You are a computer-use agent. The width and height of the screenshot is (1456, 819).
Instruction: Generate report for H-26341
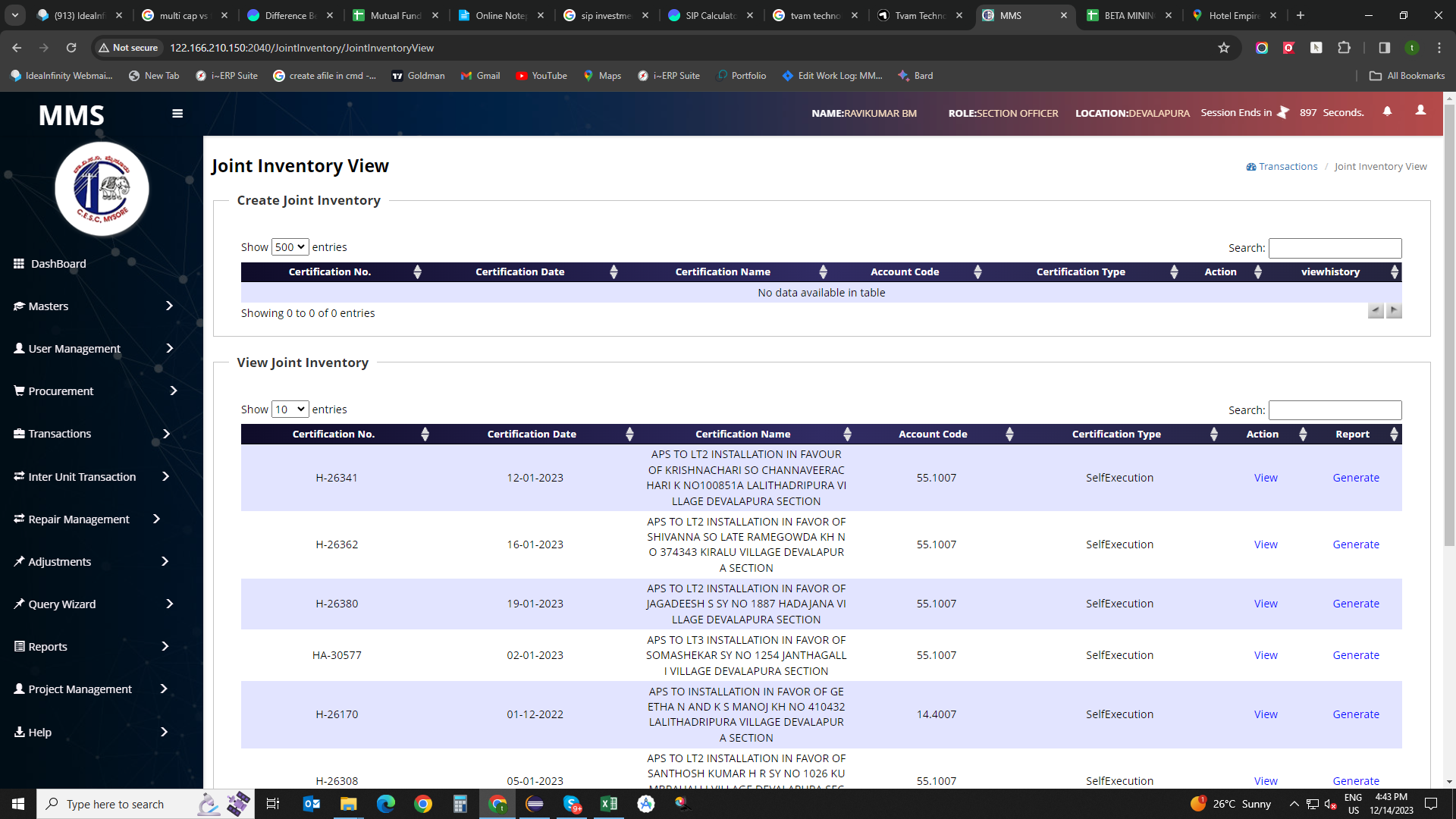point(1356,478)
